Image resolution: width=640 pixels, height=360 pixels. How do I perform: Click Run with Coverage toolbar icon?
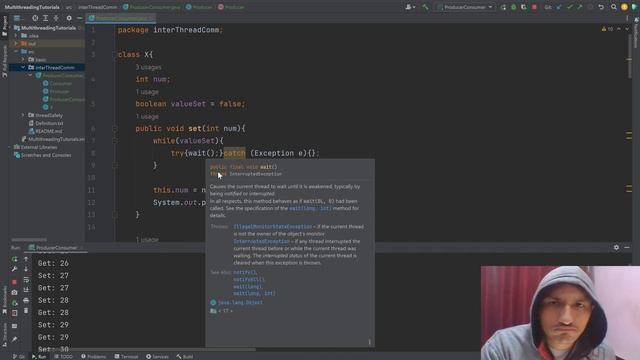pyautogui.click(x=524, y=7)
